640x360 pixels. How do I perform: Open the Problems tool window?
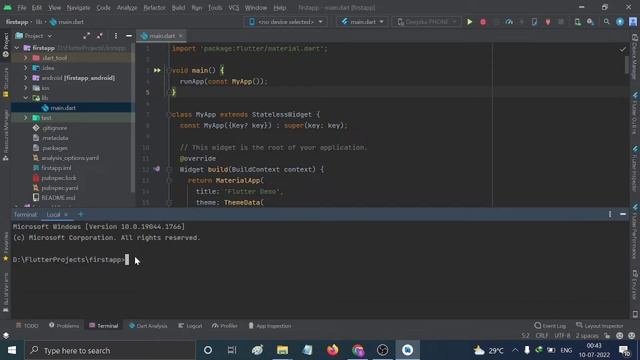[x=64, y=326]
